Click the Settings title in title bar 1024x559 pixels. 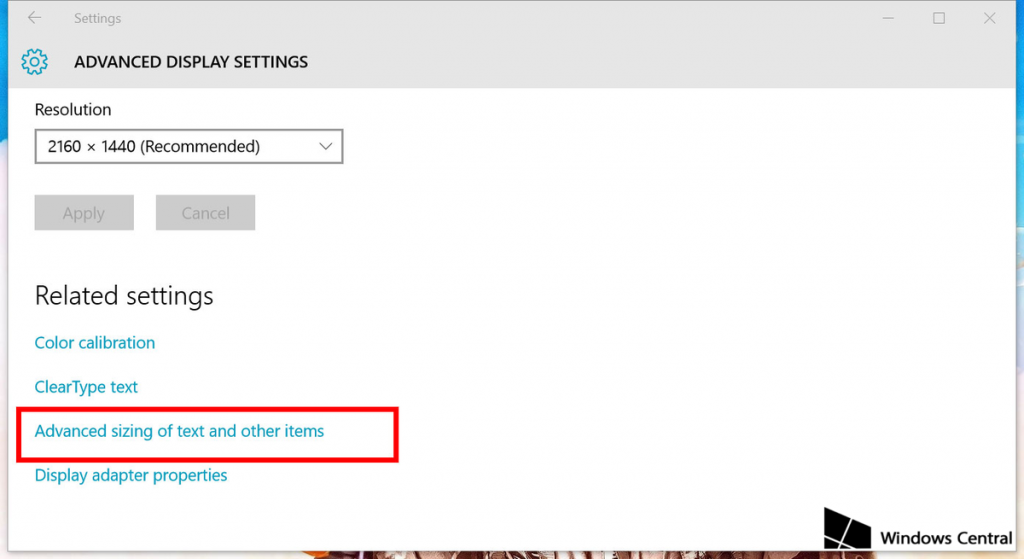click(97, 18)
